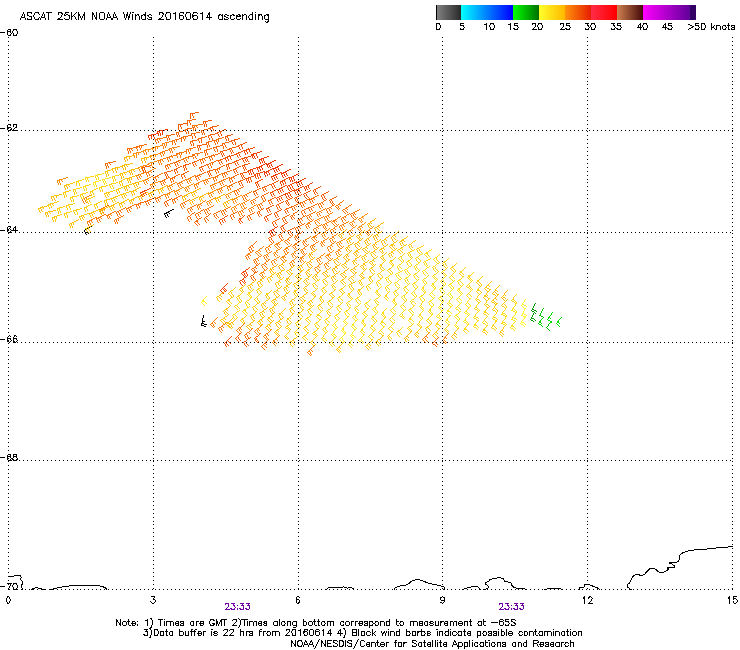Click the isolated yellow wind barb near longitude 4, latitude -65
This screenshot has width=740, height=650.
204,301
